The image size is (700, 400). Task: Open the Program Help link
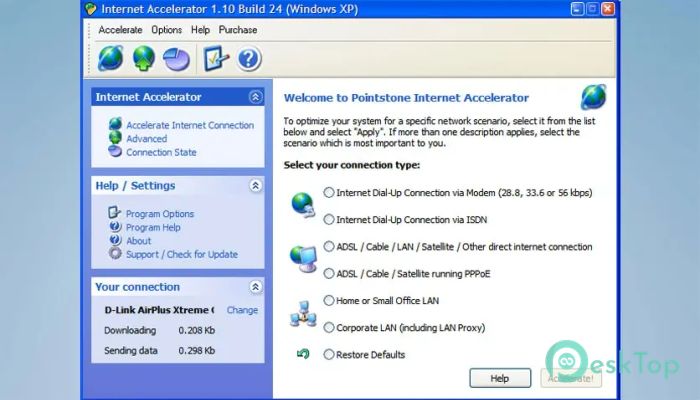click(x=153, y=227)
